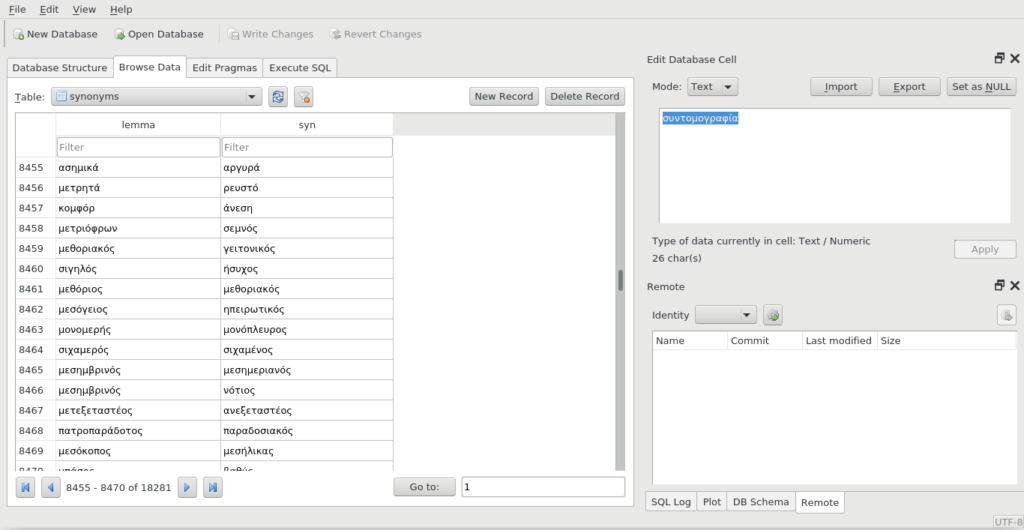Go to first page of records
The image size is (1024, 530).
(x=25, y=487)
